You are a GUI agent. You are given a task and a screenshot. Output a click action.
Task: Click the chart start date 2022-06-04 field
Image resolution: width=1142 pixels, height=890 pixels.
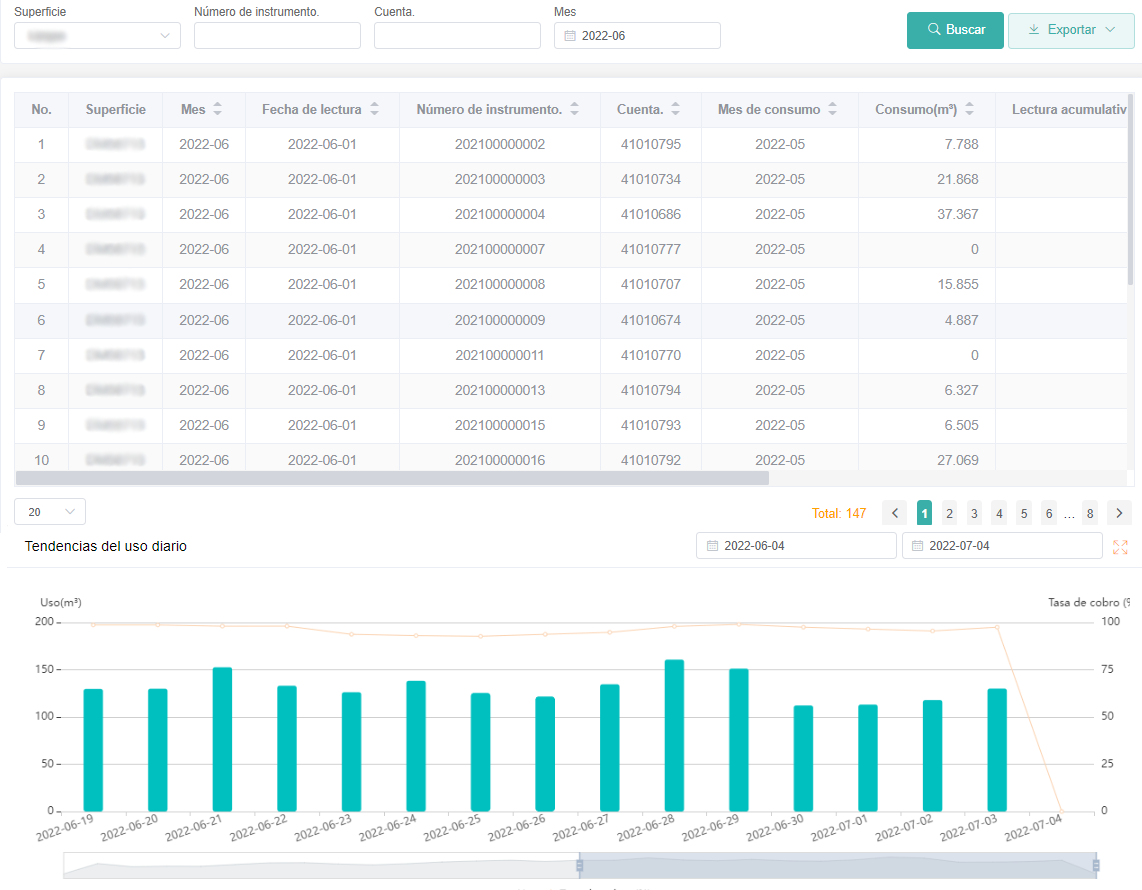pyautogui.click(x=796, y=546)
